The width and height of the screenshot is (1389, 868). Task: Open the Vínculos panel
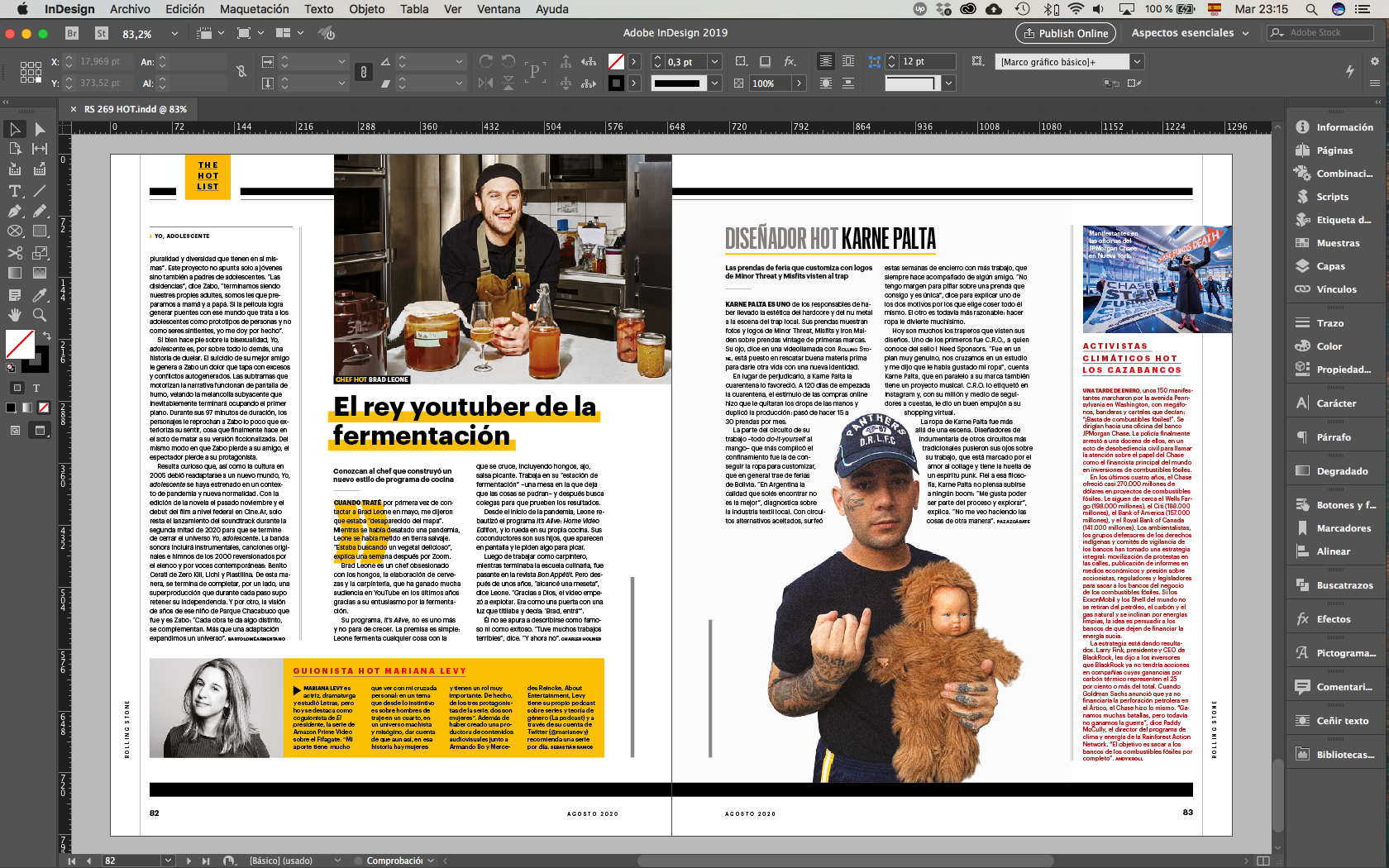click(x=1336, y=289)
